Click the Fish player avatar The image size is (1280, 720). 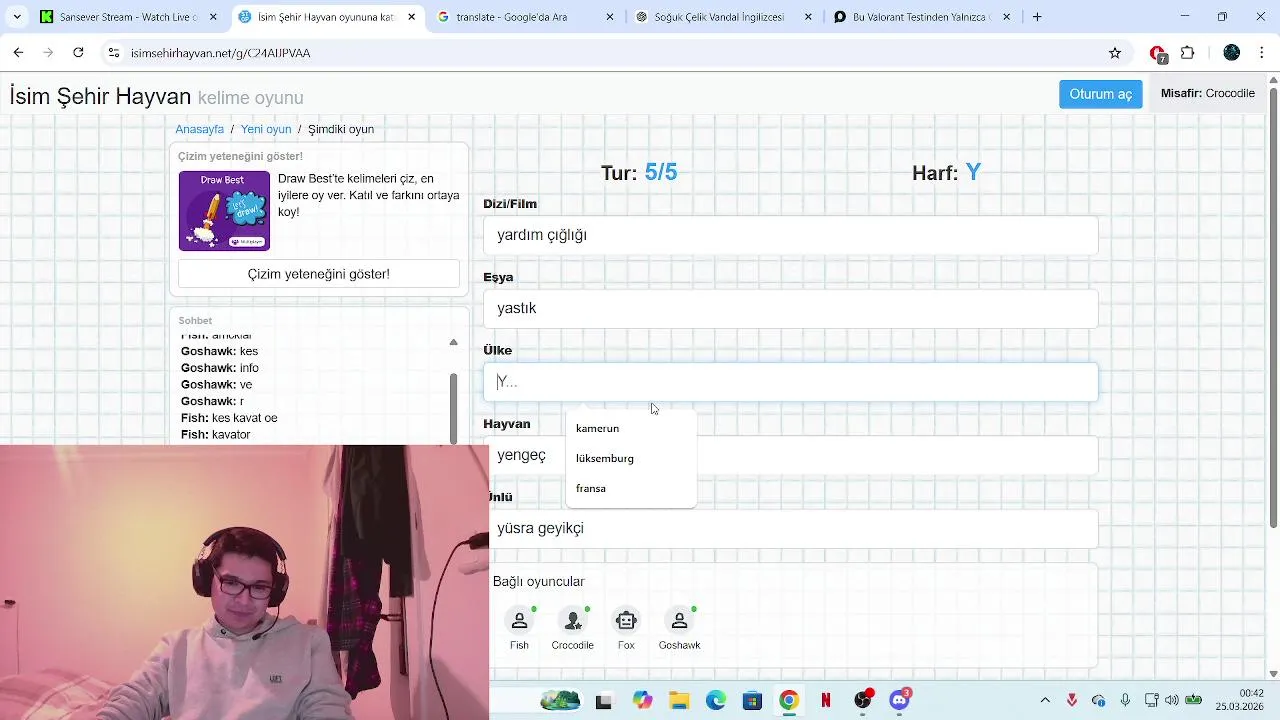[519, 621]
